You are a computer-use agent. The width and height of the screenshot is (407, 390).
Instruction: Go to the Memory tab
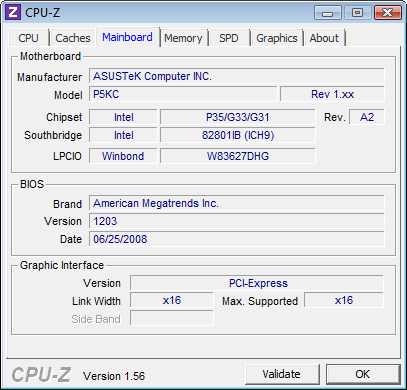click(x=183, y=38)
